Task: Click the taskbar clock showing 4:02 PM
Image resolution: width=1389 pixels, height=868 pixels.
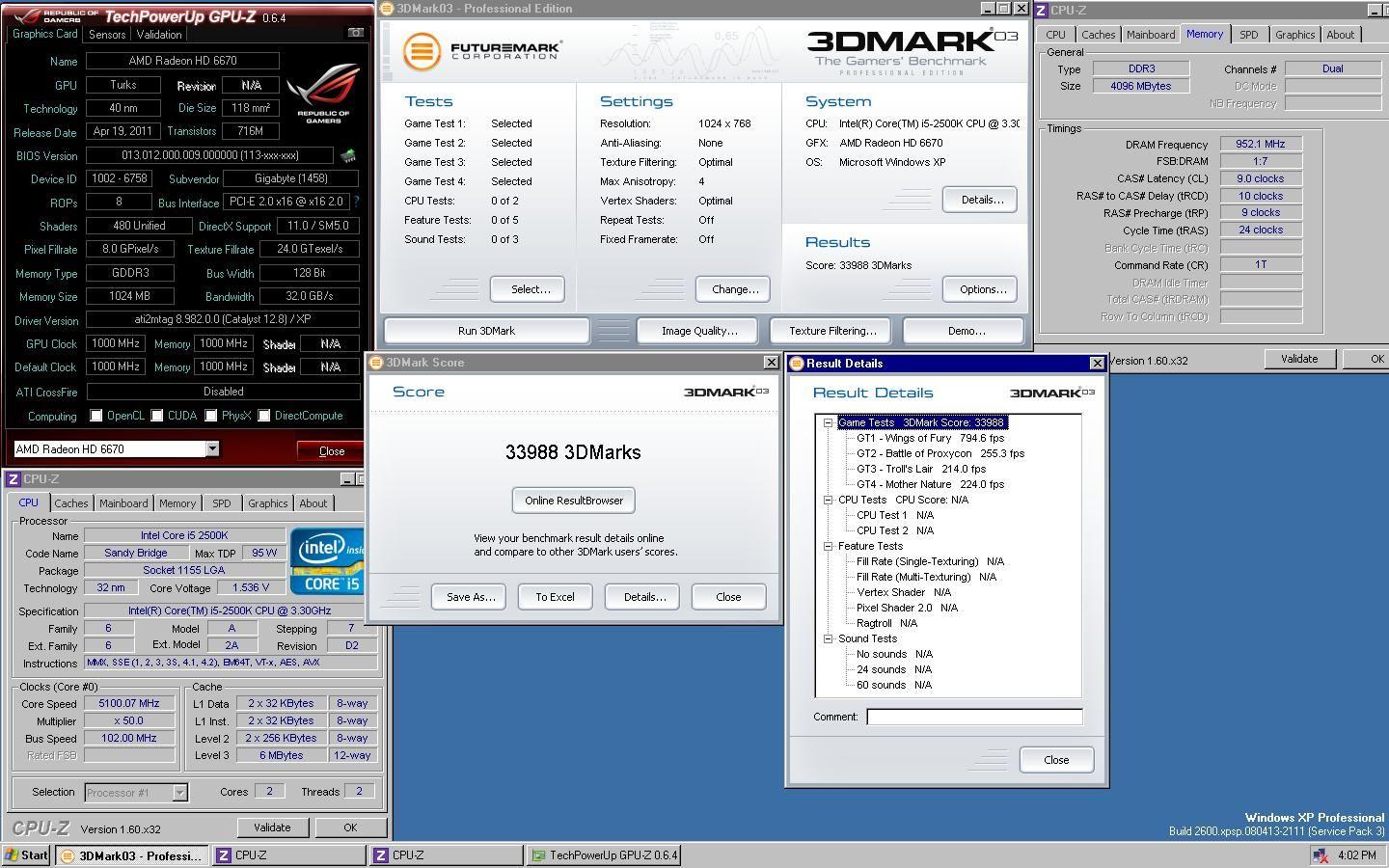Action: click(1356, 855)
